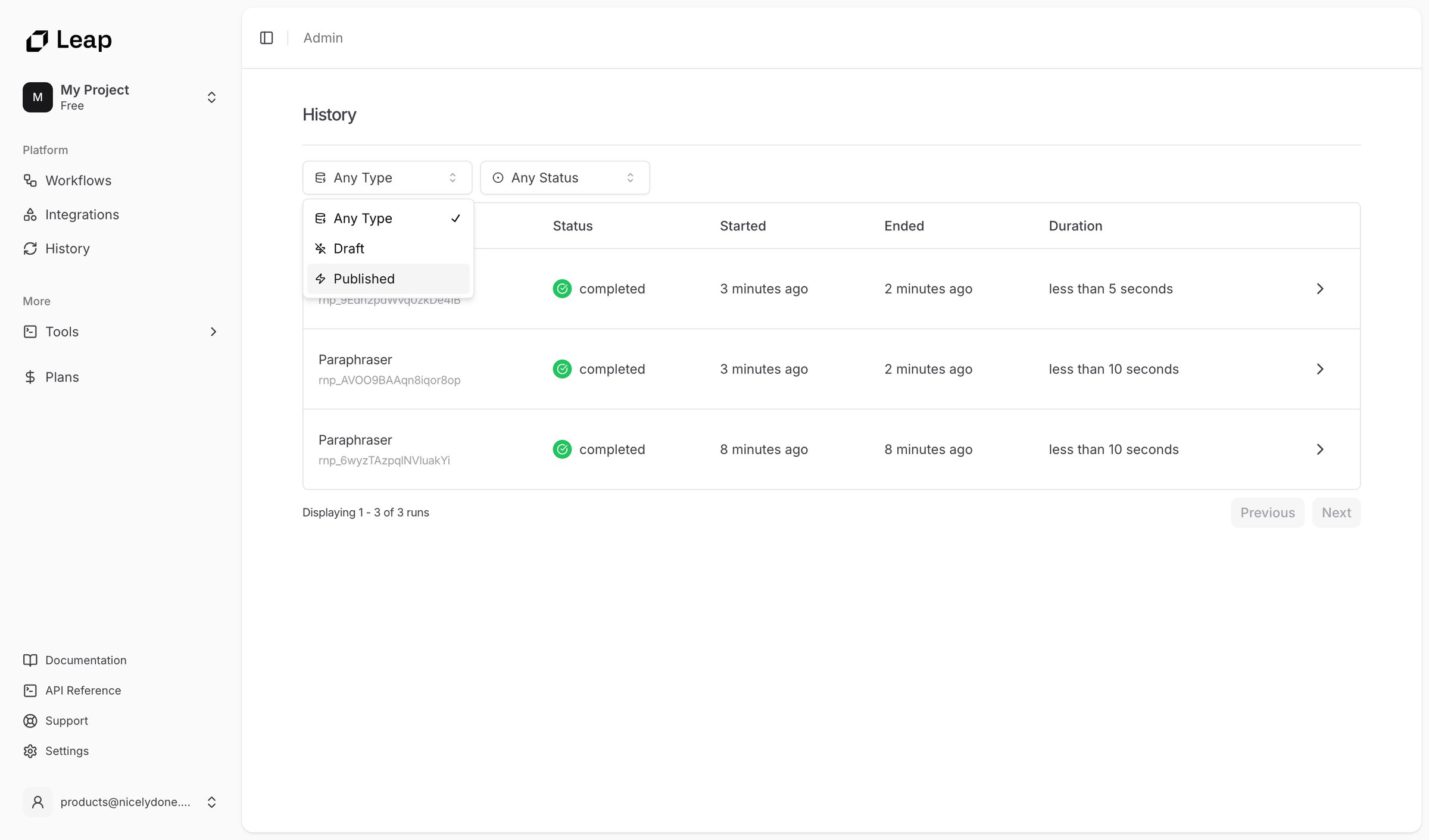Image resolution: width=1429 pixels, height=840 pixels.
Task: Select Any Type option in dropdown list
Action: [388, 218]
